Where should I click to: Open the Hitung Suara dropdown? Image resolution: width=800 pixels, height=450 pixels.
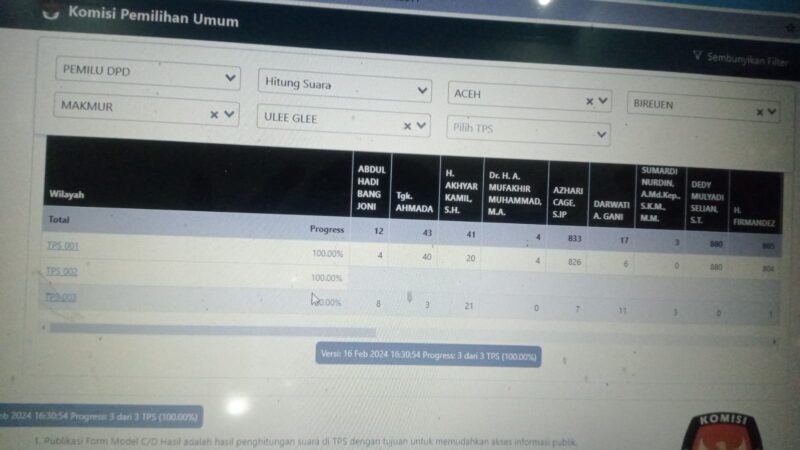(x=344, y=86)
